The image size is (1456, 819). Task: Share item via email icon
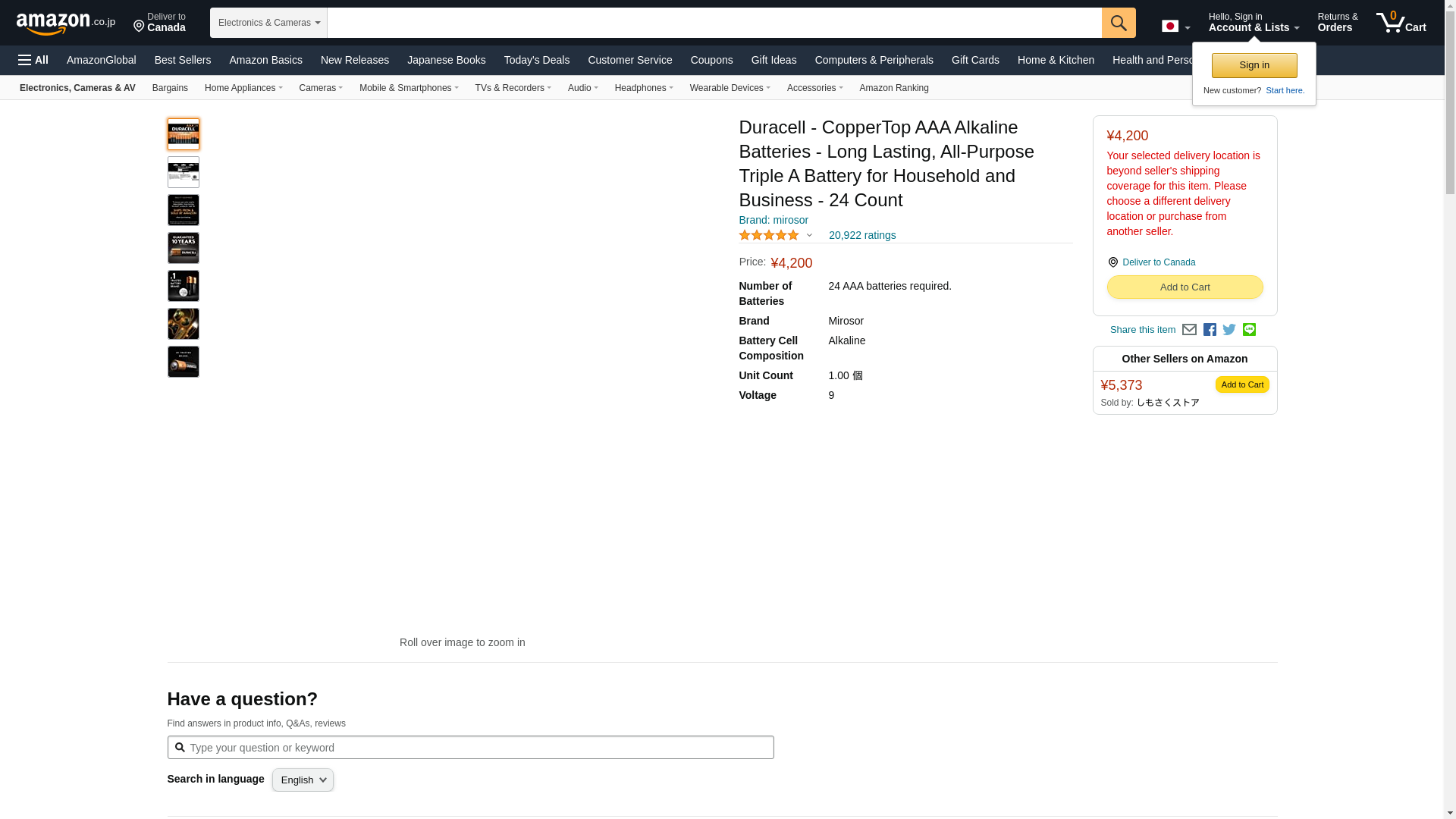click(1189, 330)
